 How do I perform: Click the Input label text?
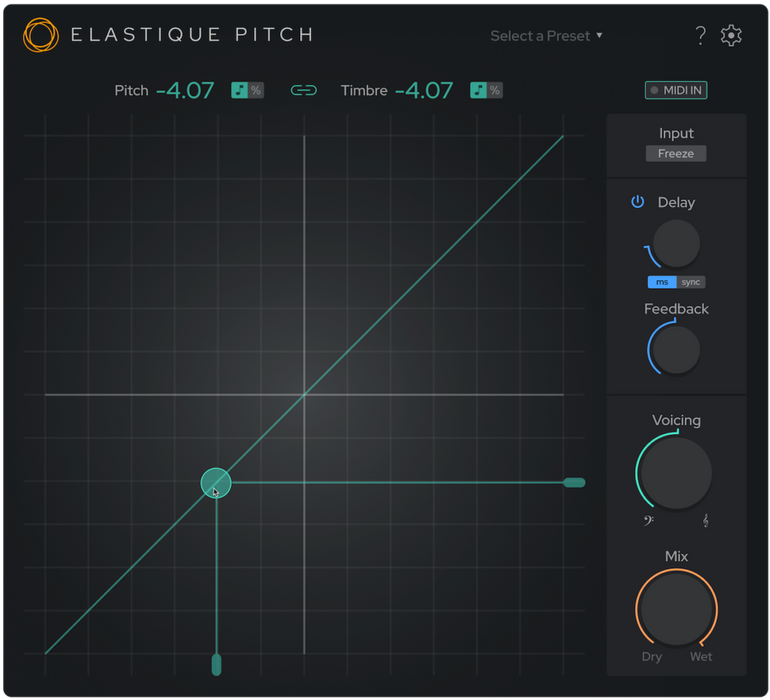[x=676, y=134]
